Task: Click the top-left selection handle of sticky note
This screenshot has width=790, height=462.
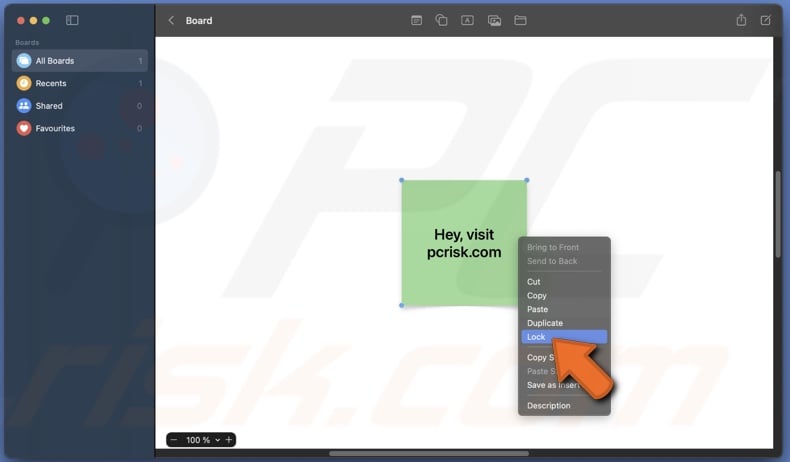Action: [x=402, y=180]
